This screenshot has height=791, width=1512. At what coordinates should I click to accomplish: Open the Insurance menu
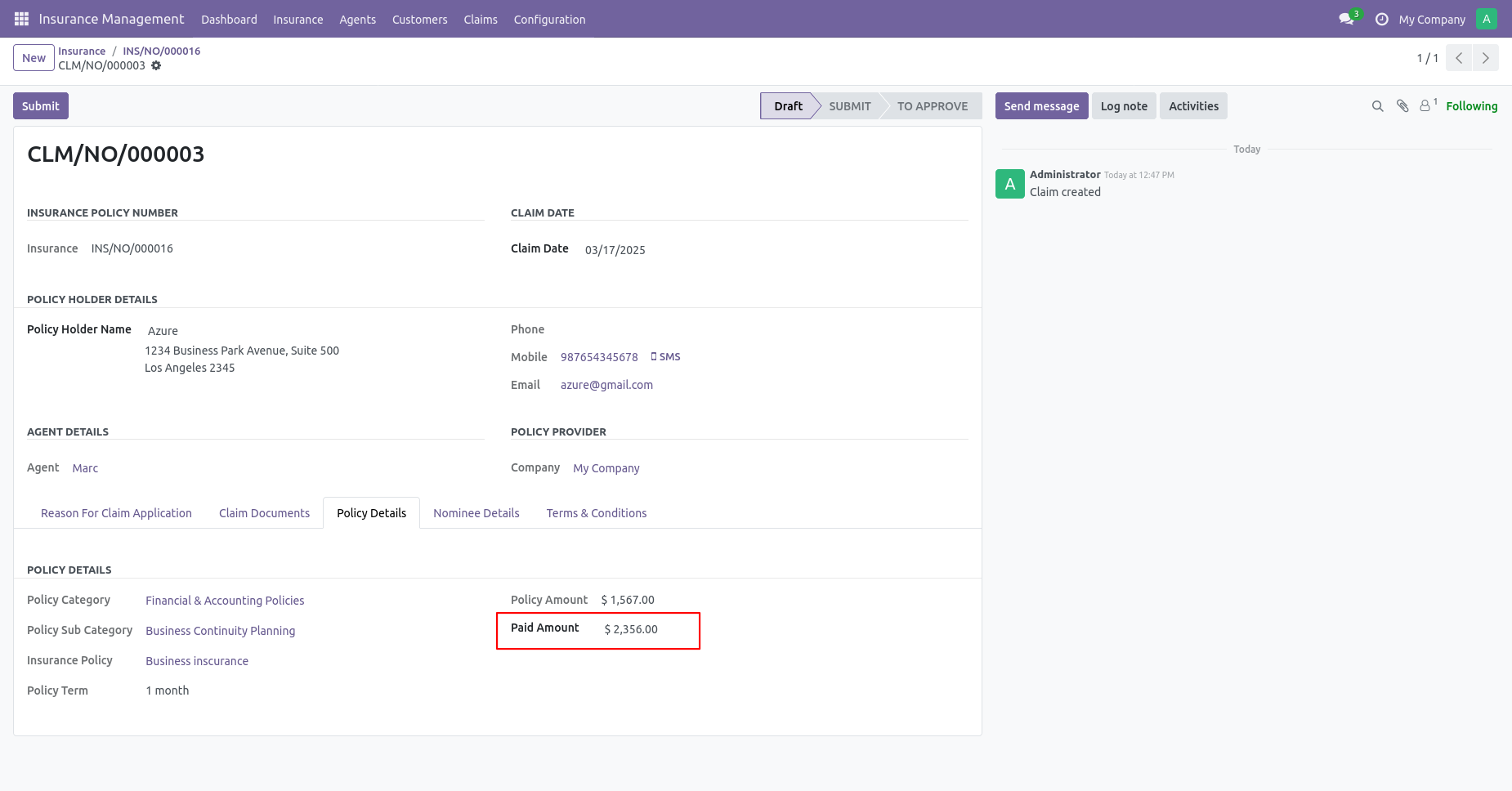(x=297, y=19)
